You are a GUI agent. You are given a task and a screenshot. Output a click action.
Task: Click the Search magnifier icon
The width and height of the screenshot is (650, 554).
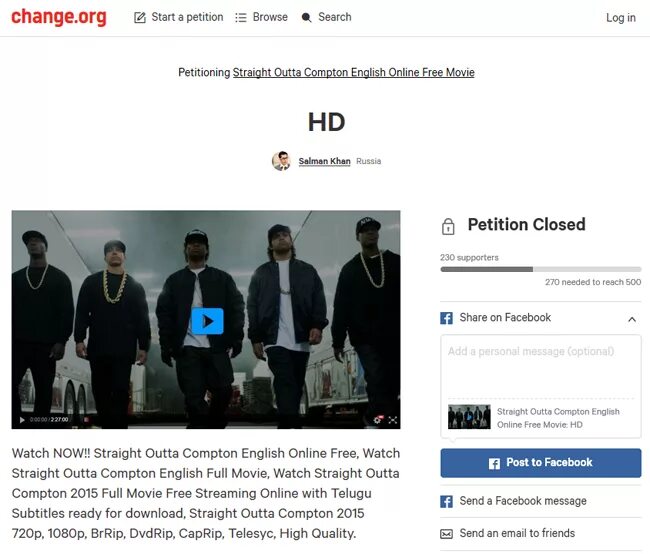(306, 17)
